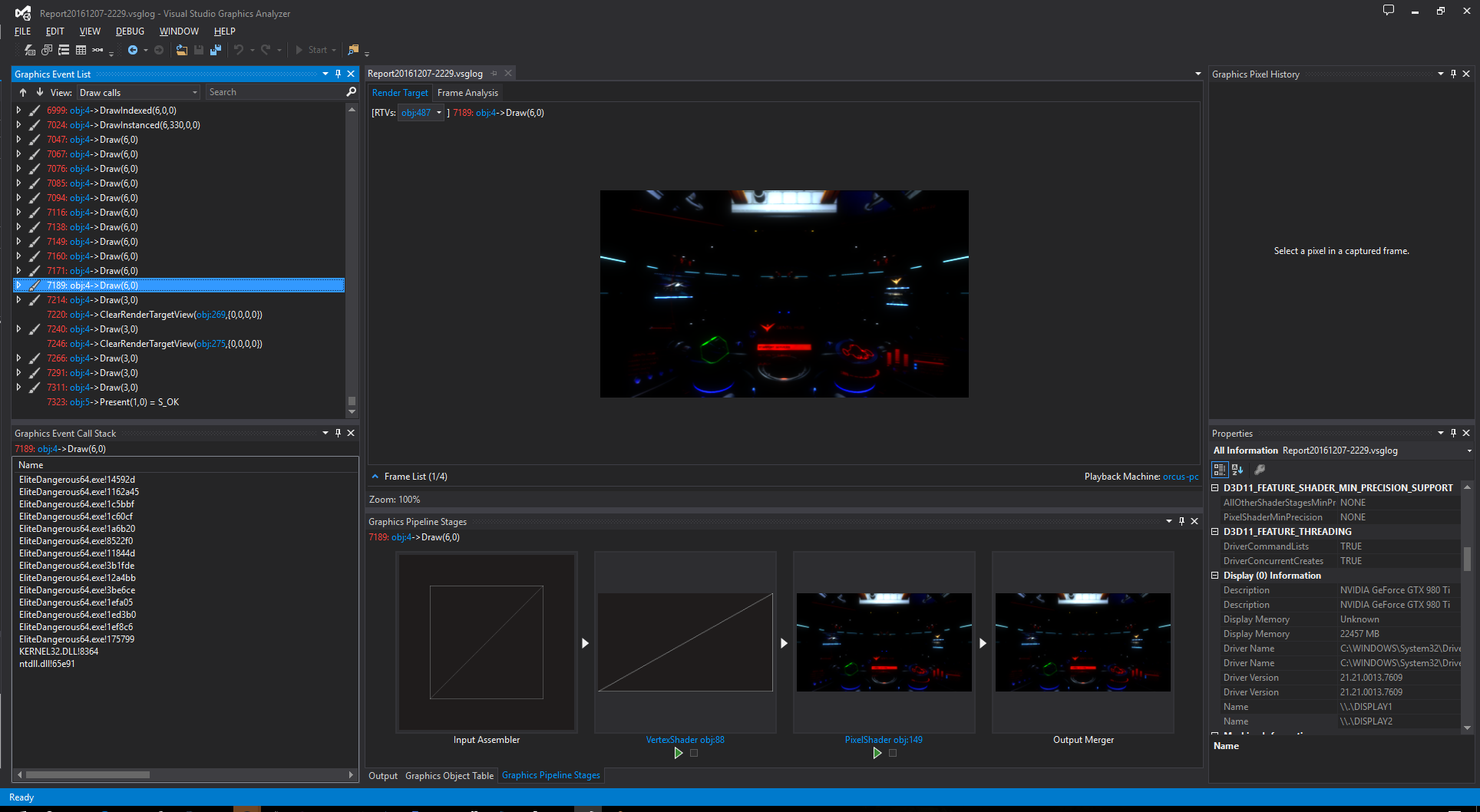Go to previous event with up arrow
Image resolution: width=1480 pixels, height=812 pixels.
[x=23, y=92]
